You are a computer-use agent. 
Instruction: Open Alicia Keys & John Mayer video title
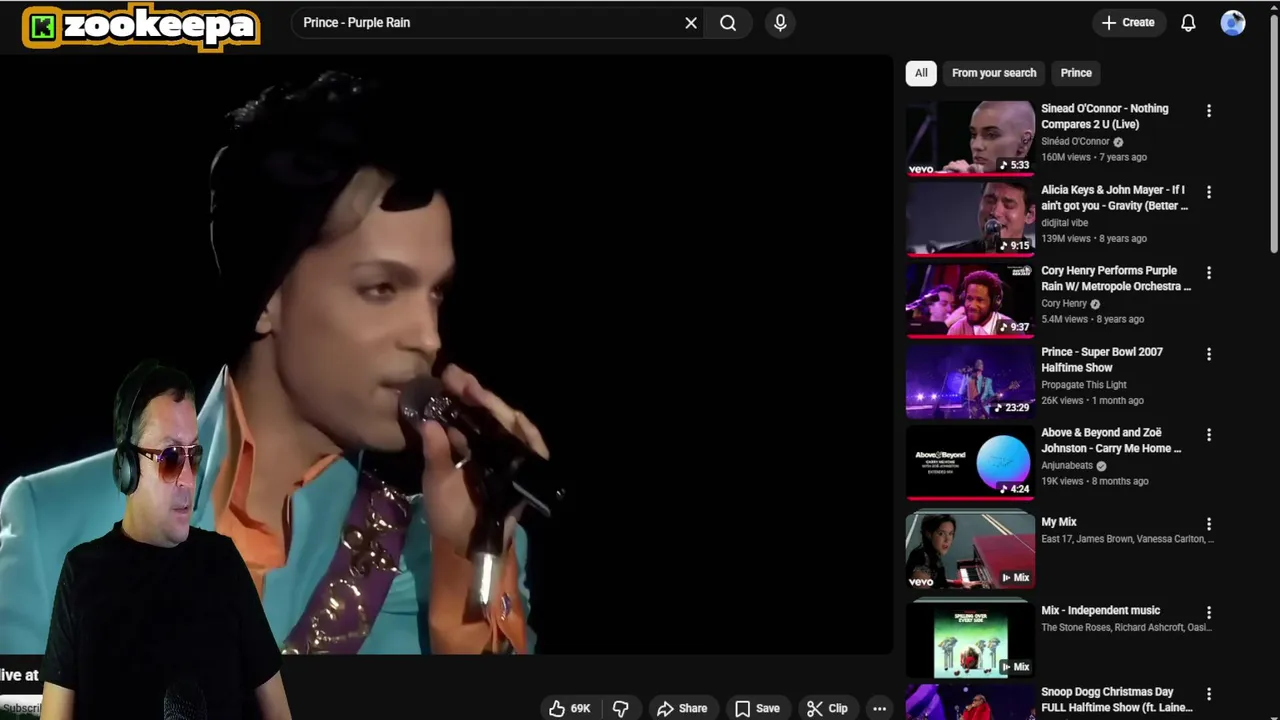[x=1113, y=198]
